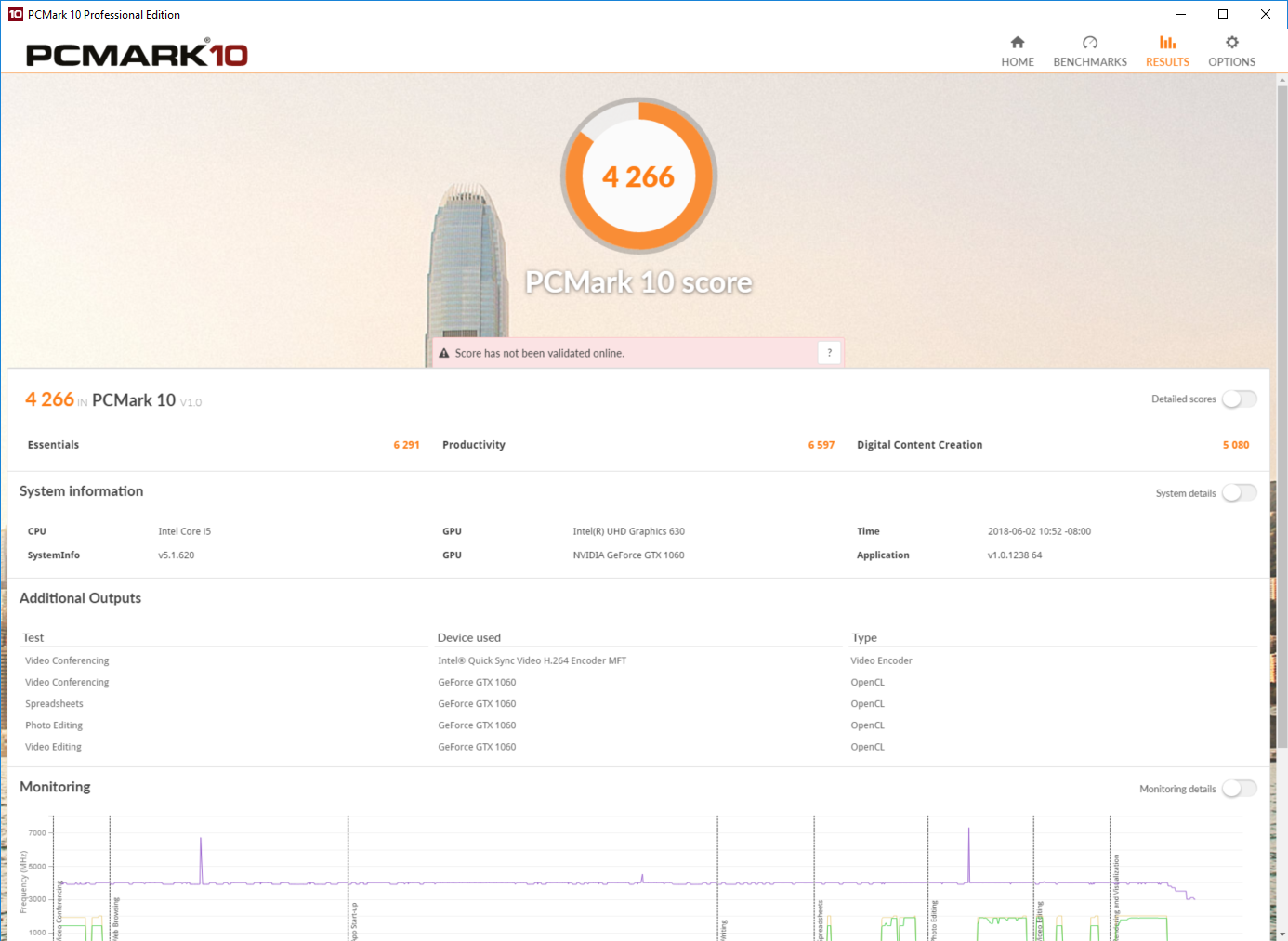Open the Benchmarks gauge icon
The height and width of the screenshot is (941, 1288).
pos(1090,42)
